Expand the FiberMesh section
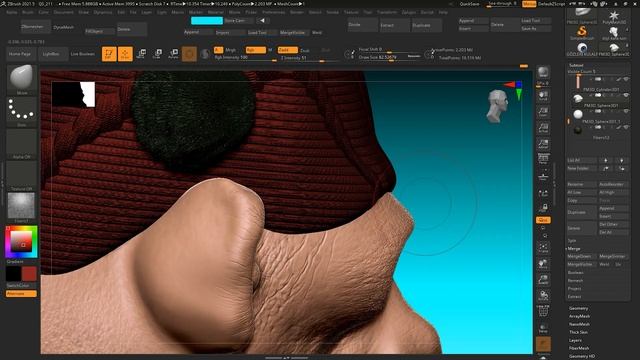 (579, 348)
